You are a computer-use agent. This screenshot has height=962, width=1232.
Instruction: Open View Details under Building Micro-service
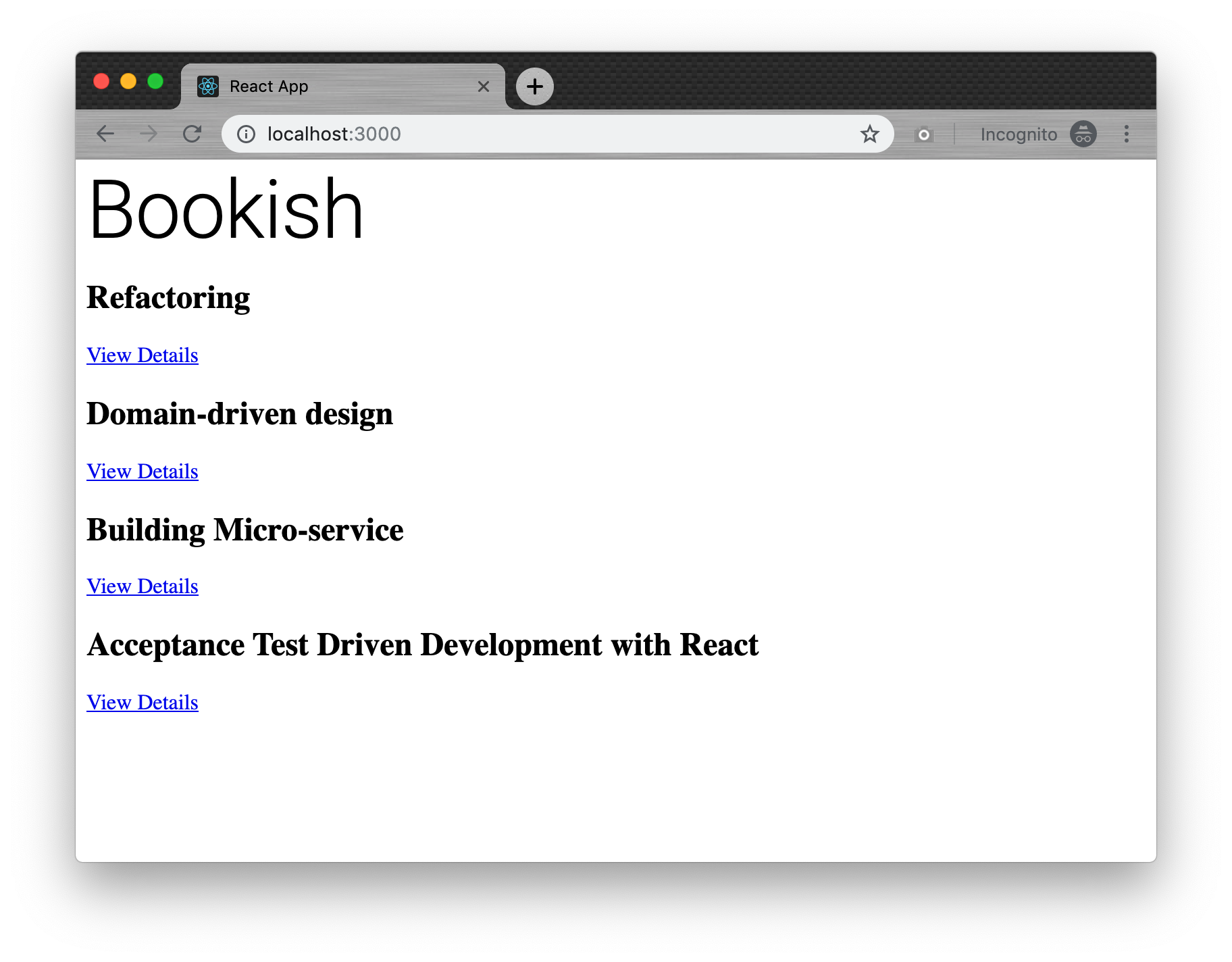142,586
